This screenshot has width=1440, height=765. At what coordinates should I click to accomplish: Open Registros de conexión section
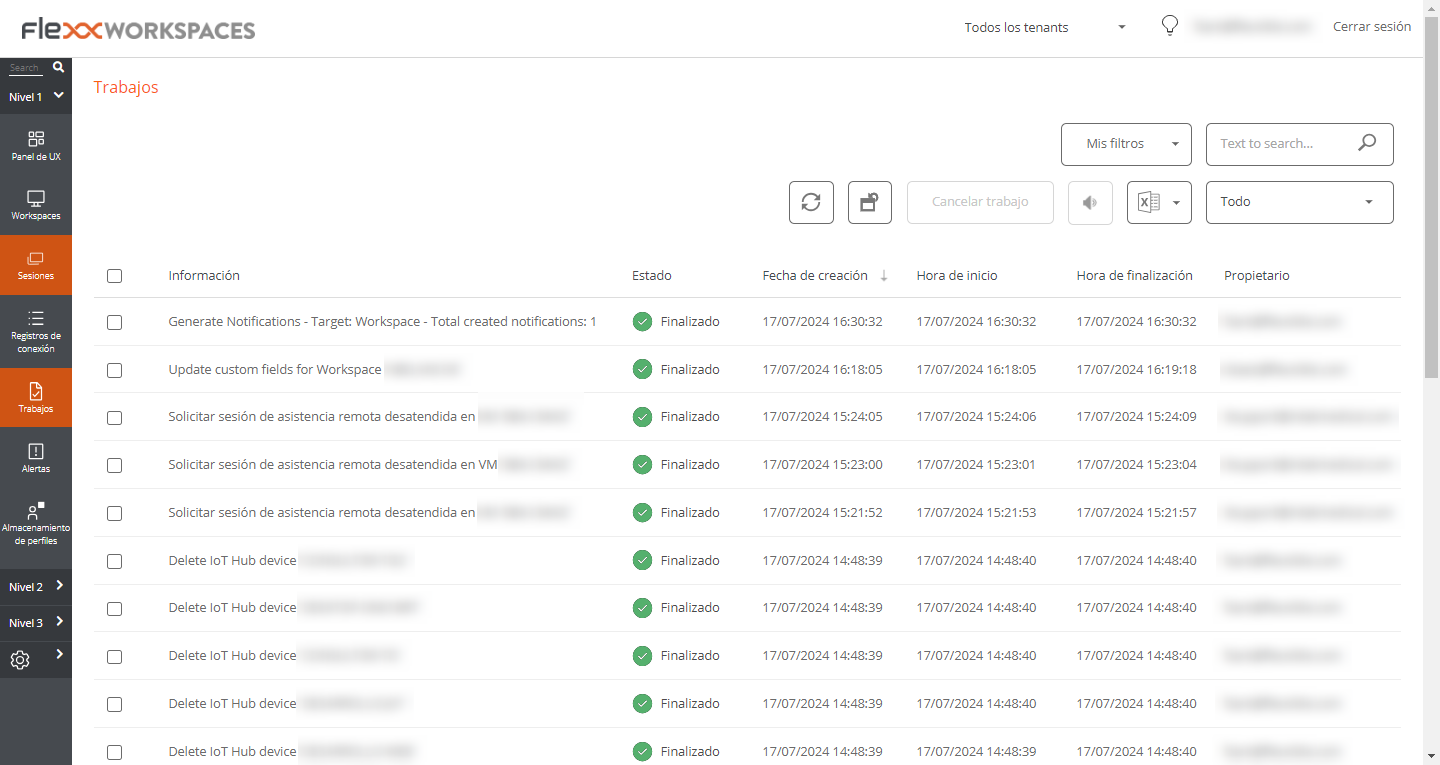click(36, 331)
